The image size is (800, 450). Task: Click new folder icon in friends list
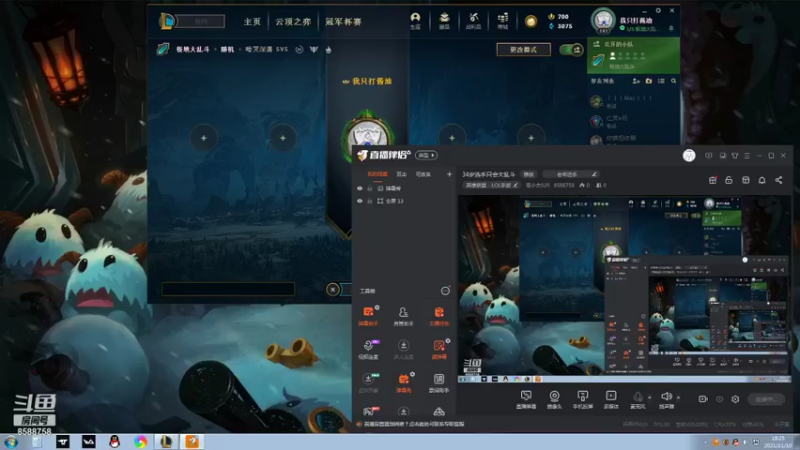pyautogui.click(x=648, y=81)
